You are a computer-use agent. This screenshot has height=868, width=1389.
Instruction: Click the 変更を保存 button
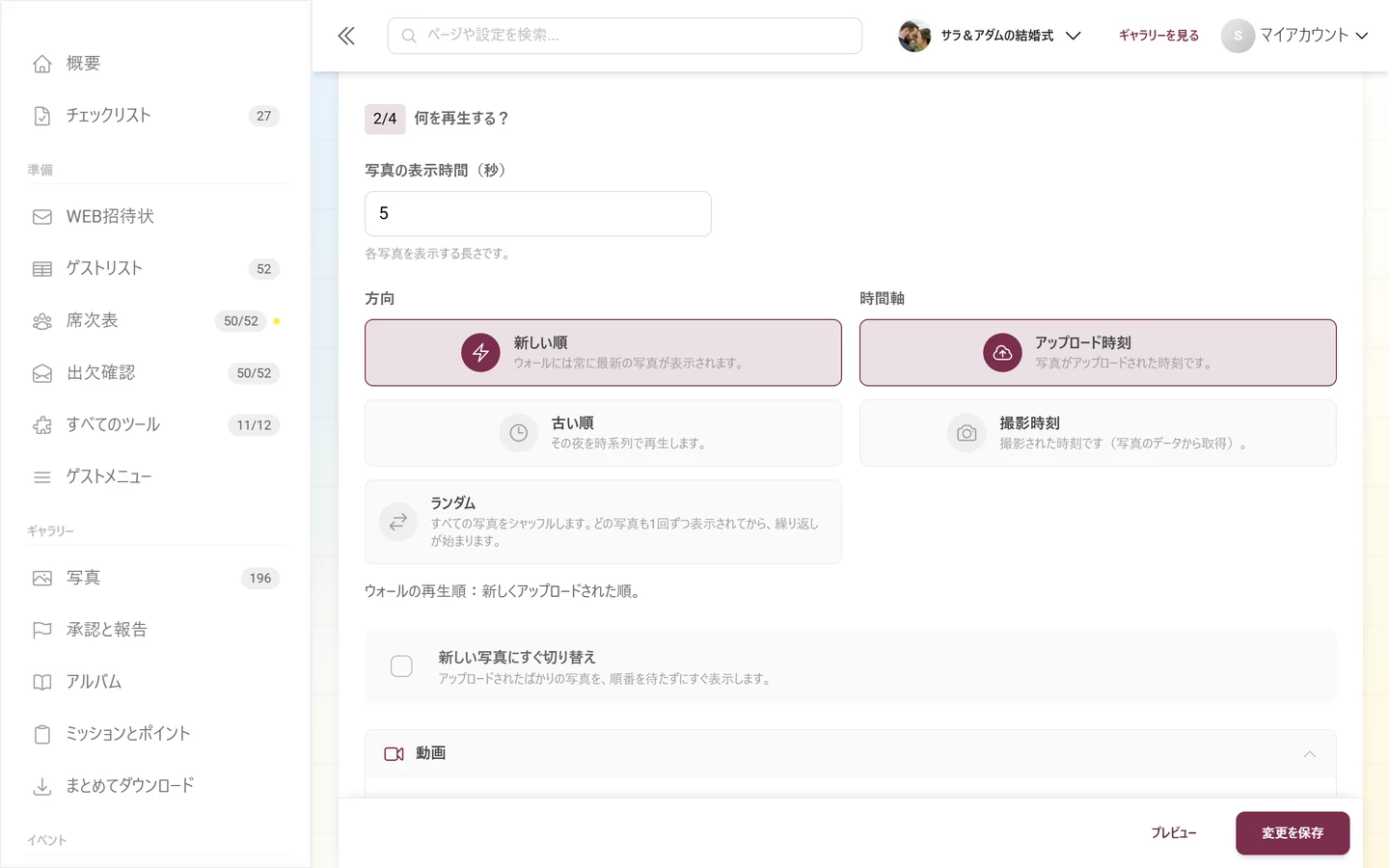(x=1293, y=833)
